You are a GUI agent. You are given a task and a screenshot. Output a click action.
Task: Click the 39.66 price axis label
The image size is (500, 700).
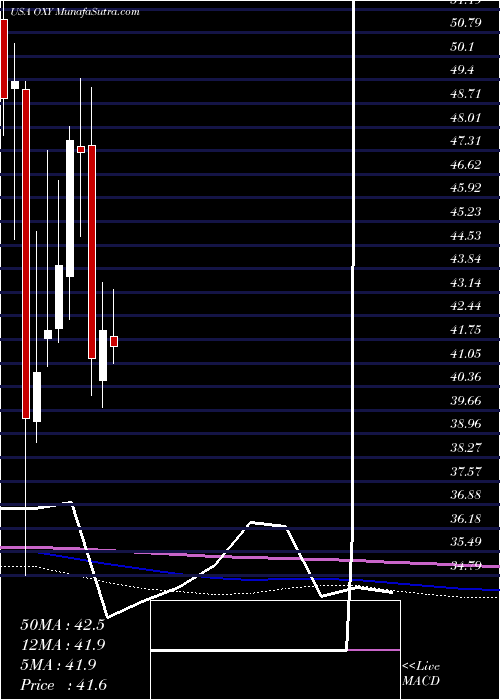[x=466, y=400]
